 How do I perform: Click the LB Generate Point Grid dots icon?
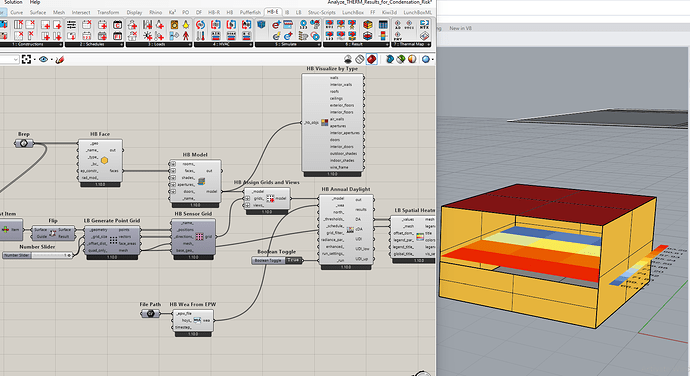point(113,240)
